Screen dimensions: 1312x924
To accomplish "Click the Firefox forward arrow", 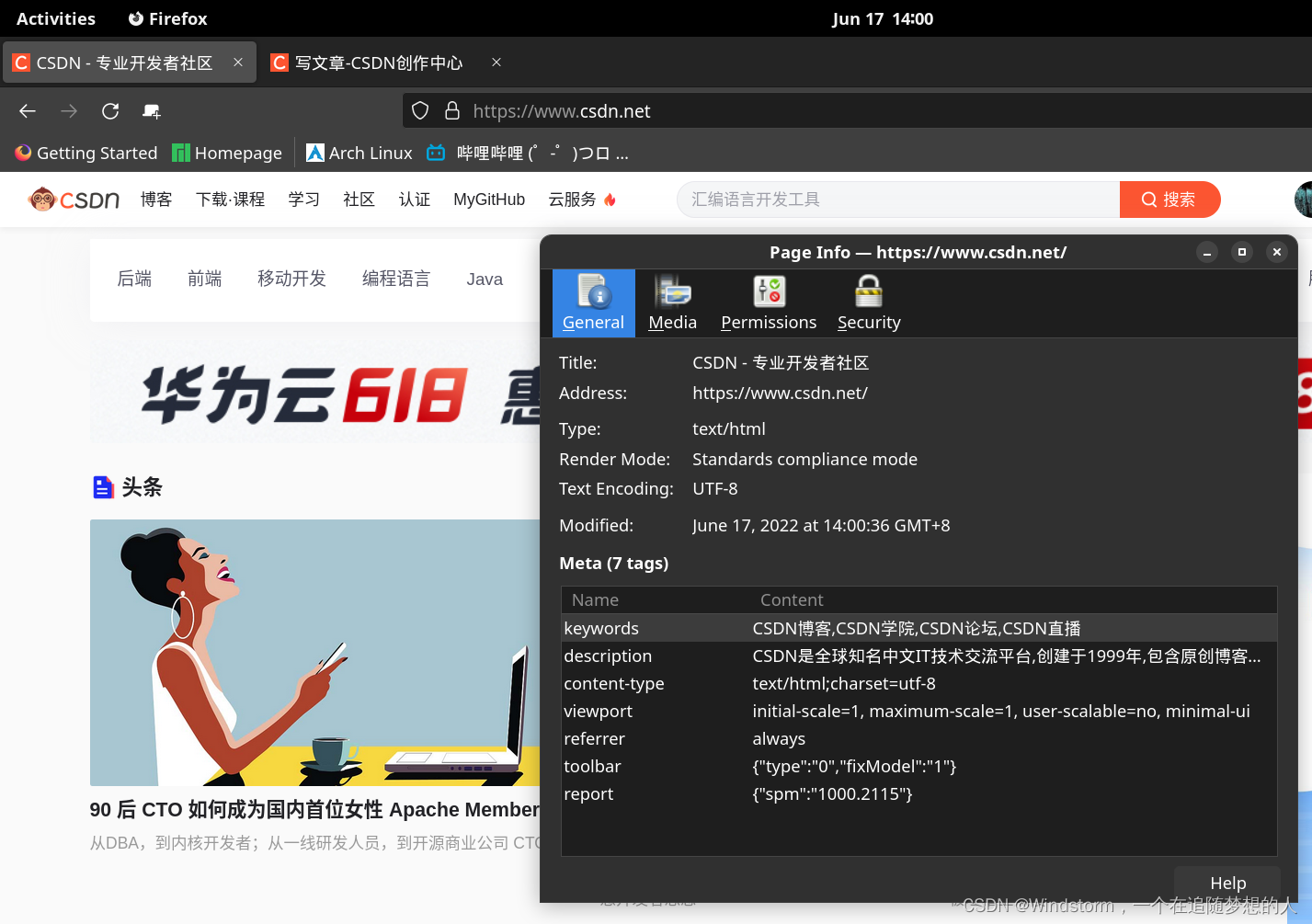I will tap(69, 111).
